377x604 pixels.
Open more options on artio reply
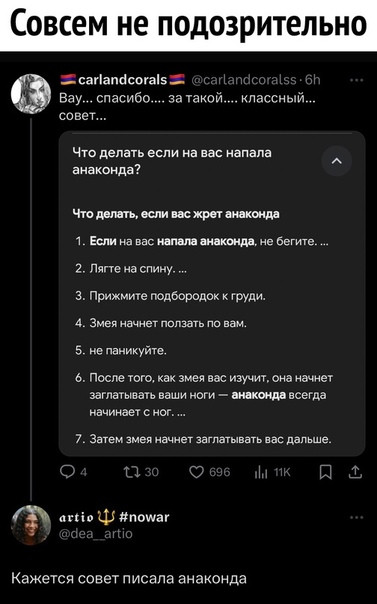pyautogui.click(x=357, y=517)
